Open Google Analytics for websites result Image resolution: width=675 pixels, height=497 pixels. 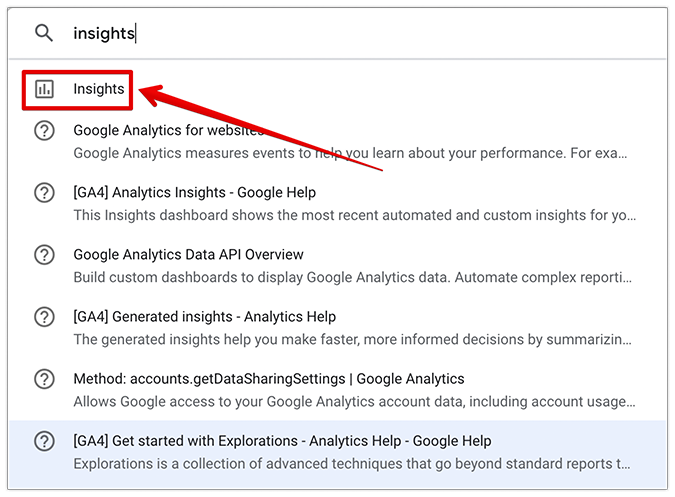pos(338,141)
